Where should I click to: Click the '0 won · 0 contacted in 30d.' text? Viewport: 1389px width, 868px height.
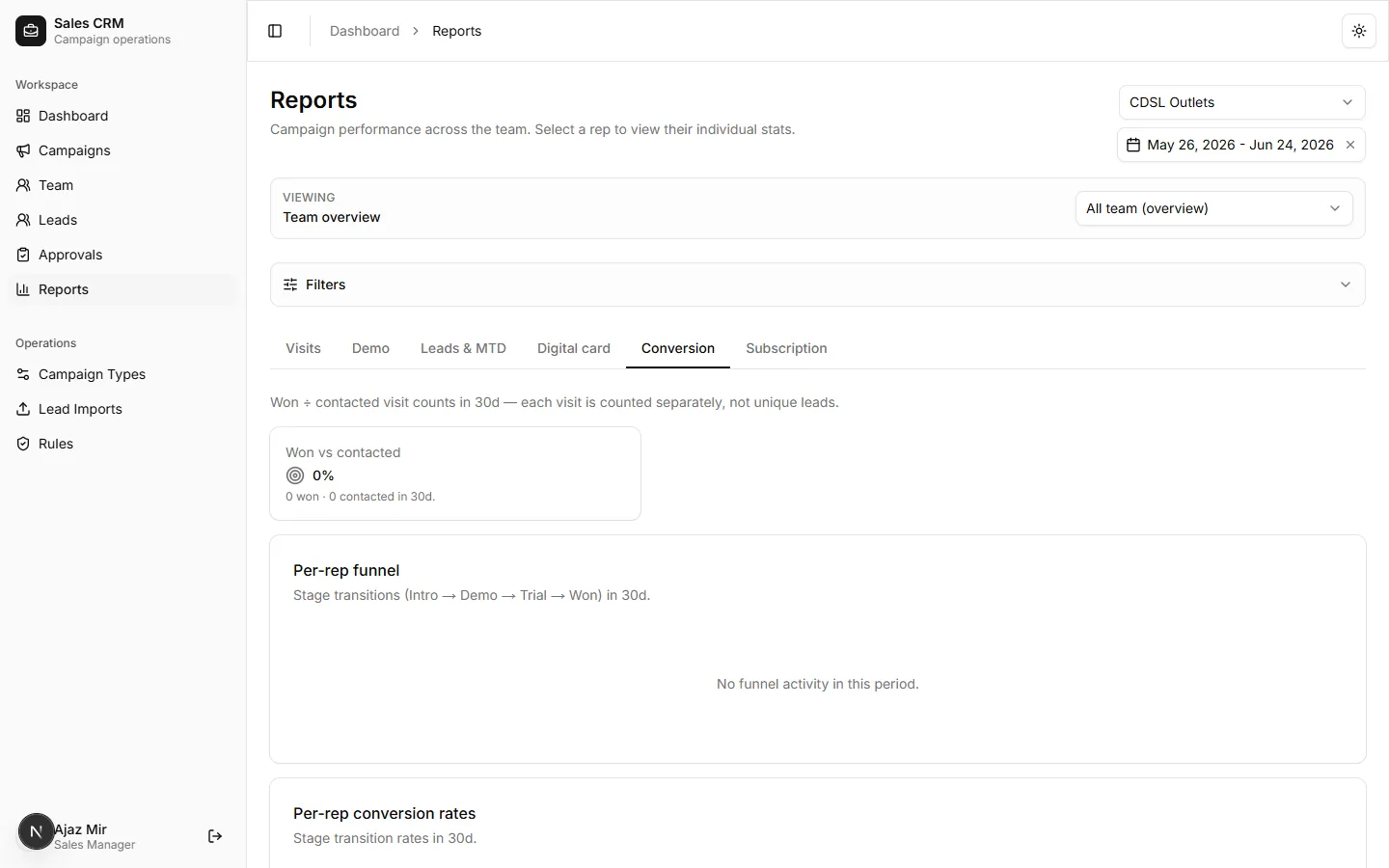(x=360, y=497)
